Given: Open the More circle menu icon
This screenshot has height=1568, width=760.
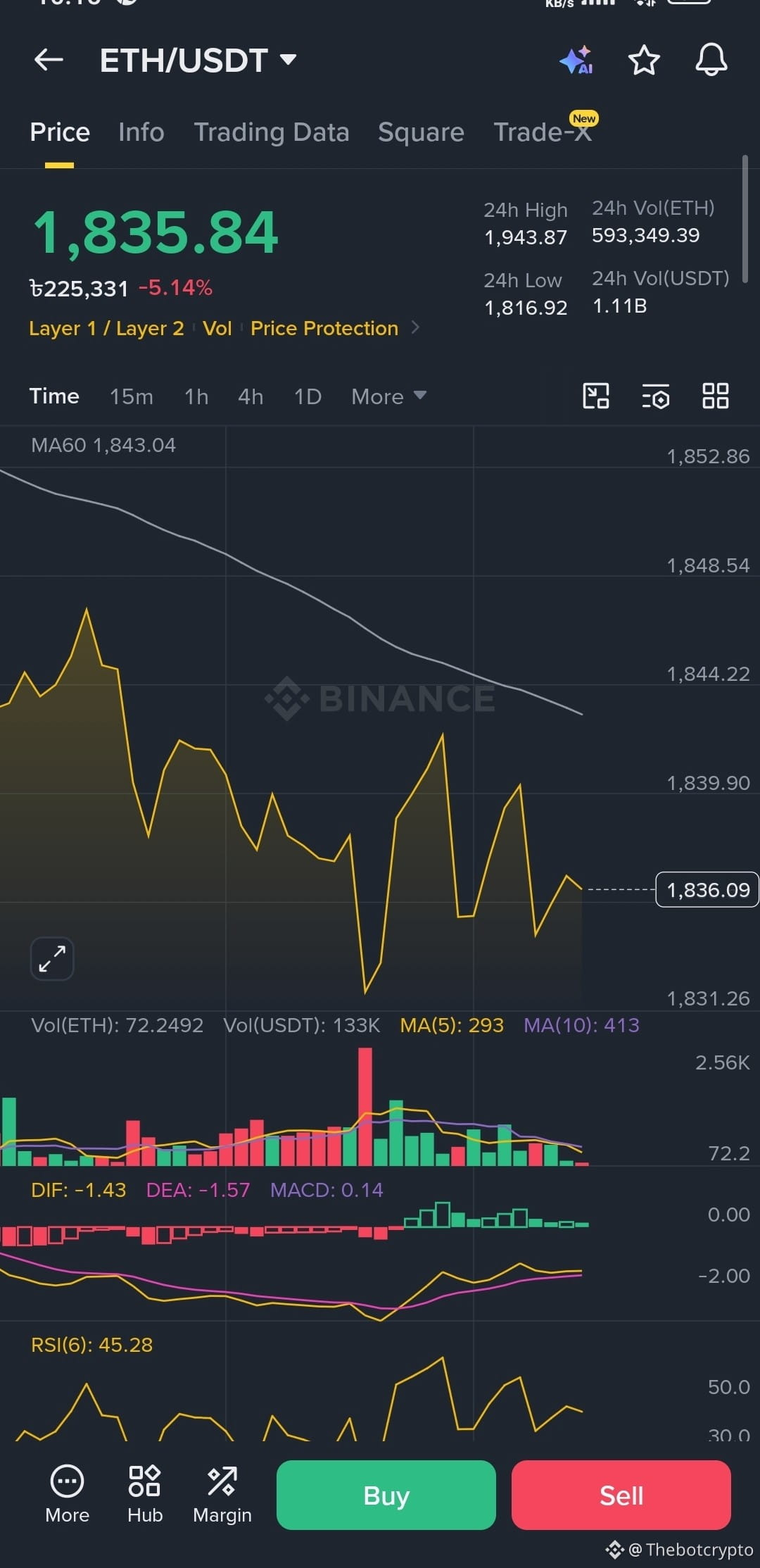Looking at the screenshot, I should coord(68,1494).
